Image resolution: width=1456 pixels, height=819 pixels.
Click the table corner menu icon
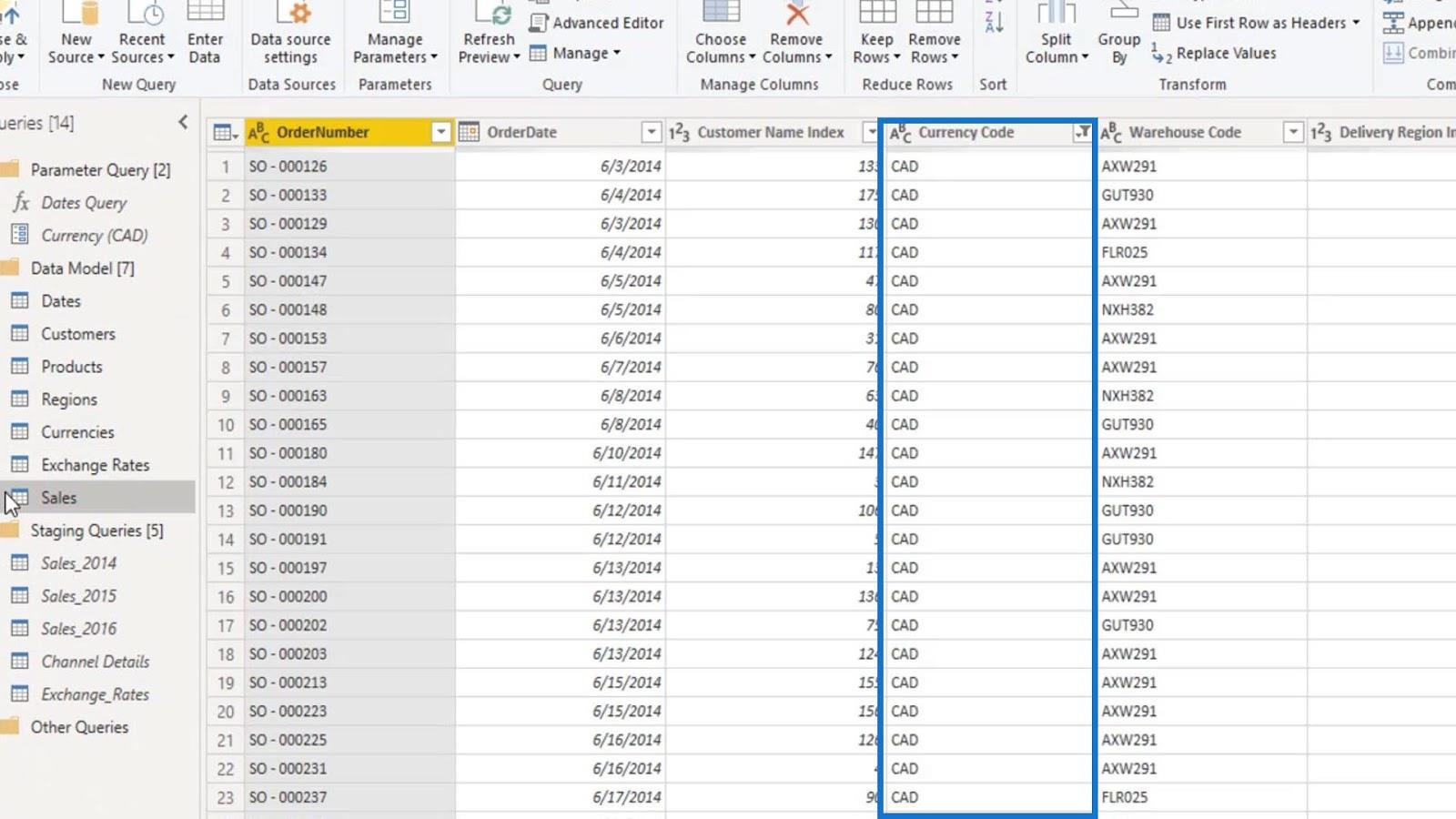point(225,133)
